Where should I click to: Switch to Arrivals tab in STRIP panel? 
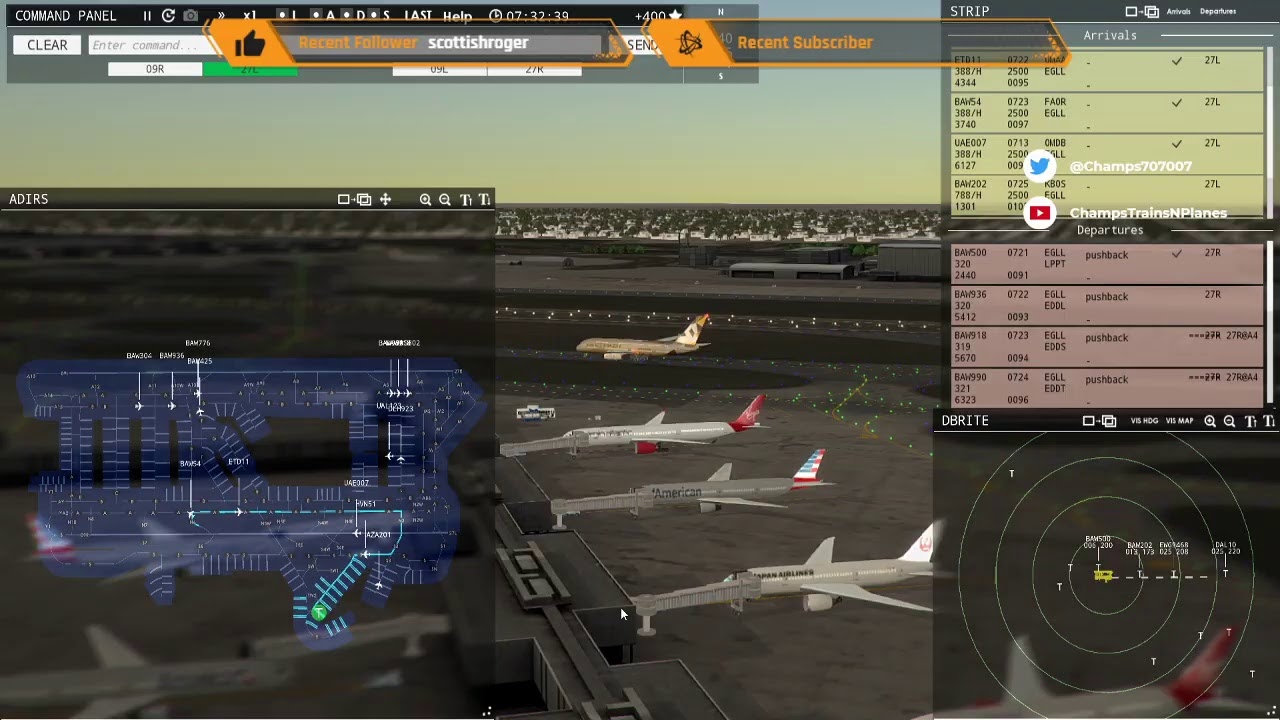(x=1178, y=12)
